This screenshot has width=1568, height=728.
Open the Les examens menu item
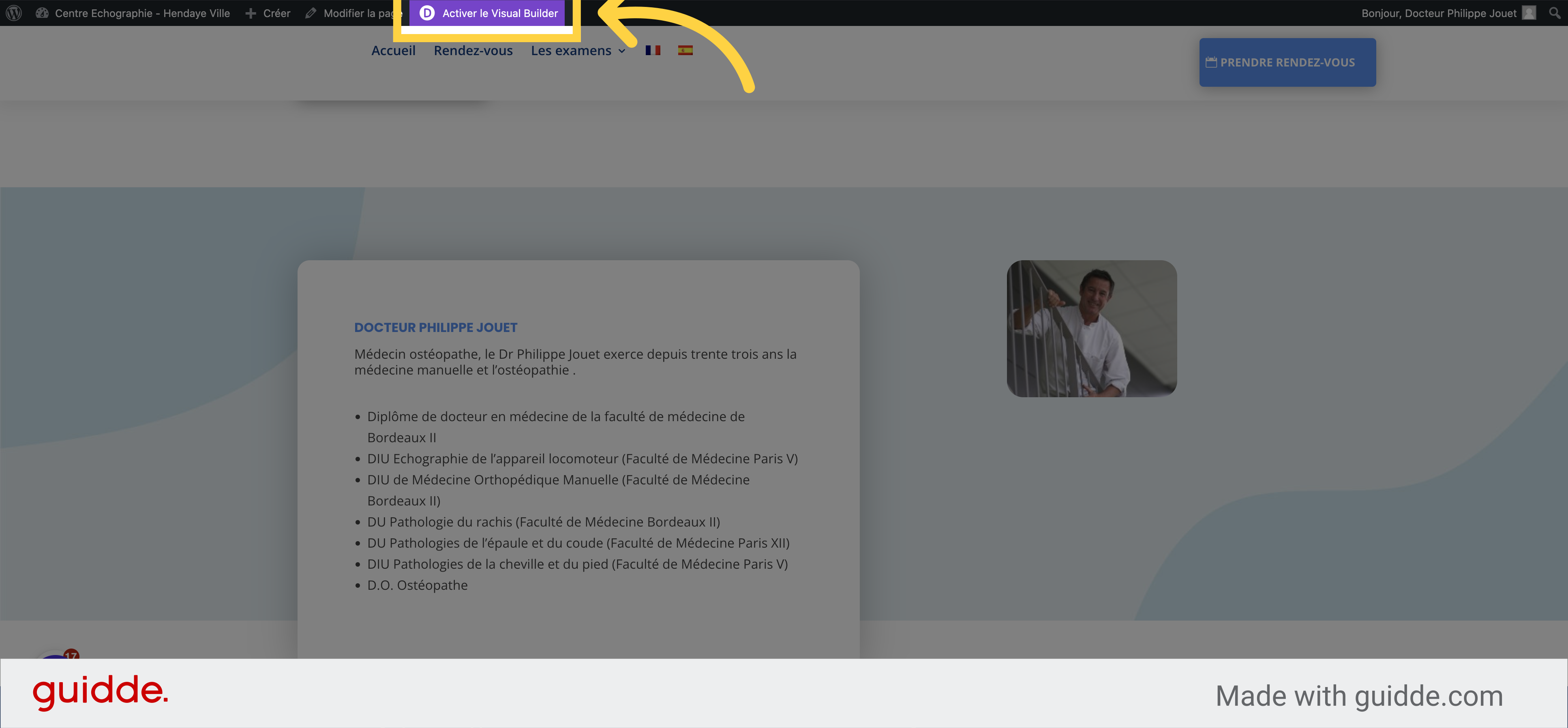pyautogui.click(x=571, y=51)
